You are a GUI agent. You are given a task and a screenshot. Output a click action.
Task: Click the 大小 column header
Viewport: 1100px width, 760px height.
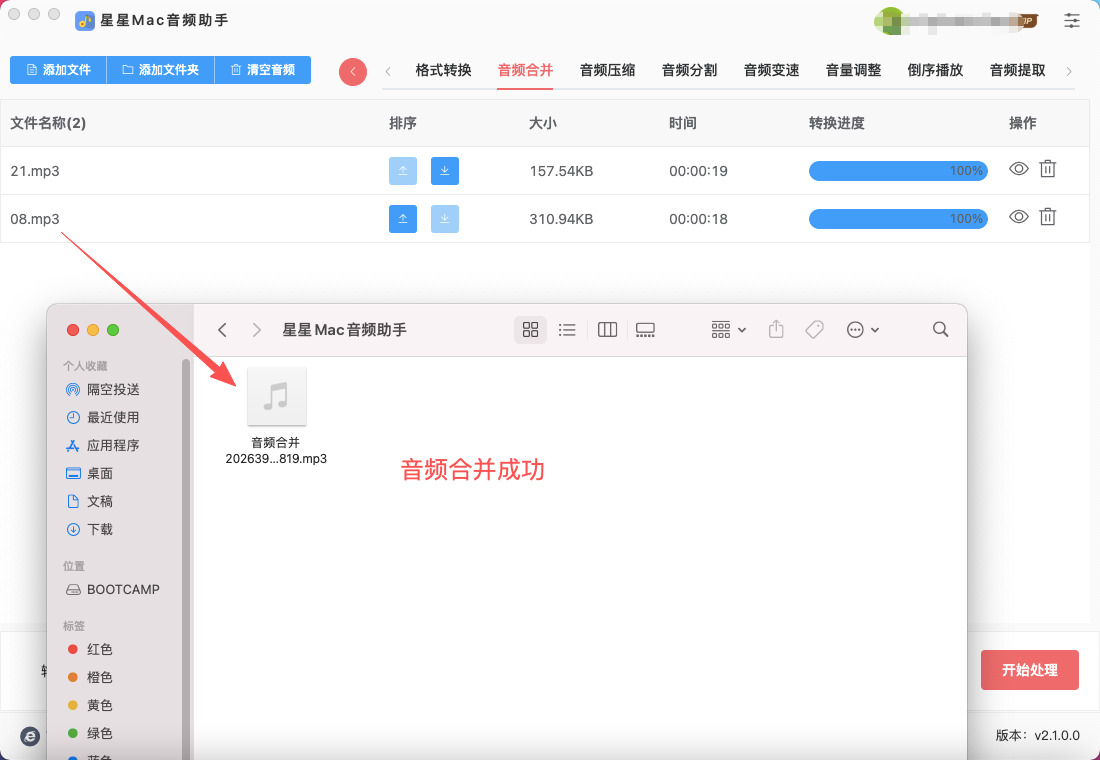(543, 124)
